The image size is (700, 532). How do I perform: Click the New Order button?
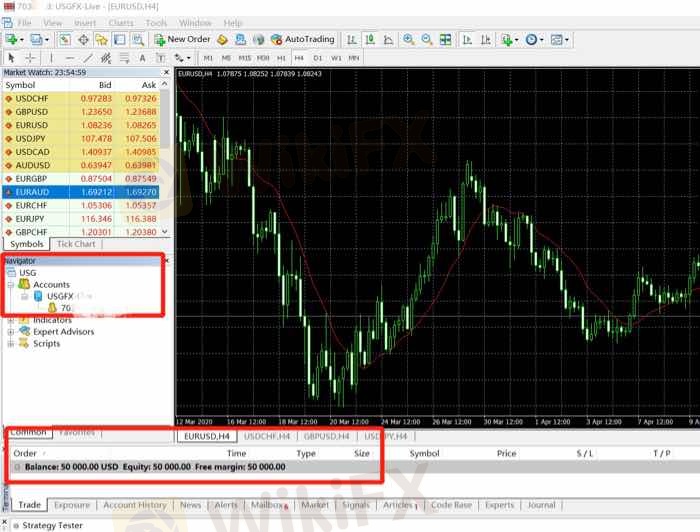coord(182,40)
